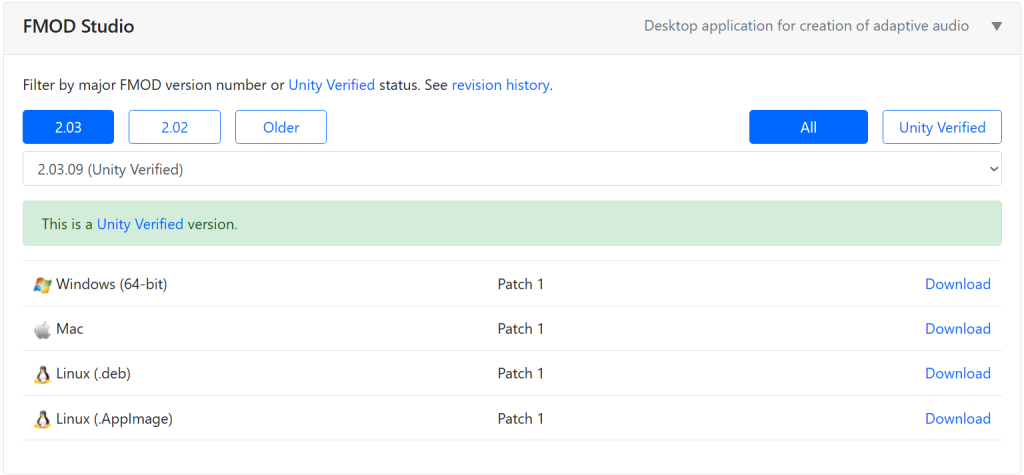Click Patch 1 in the Linux (.deb) row
1024x475 pixels.
coord(520,373)
